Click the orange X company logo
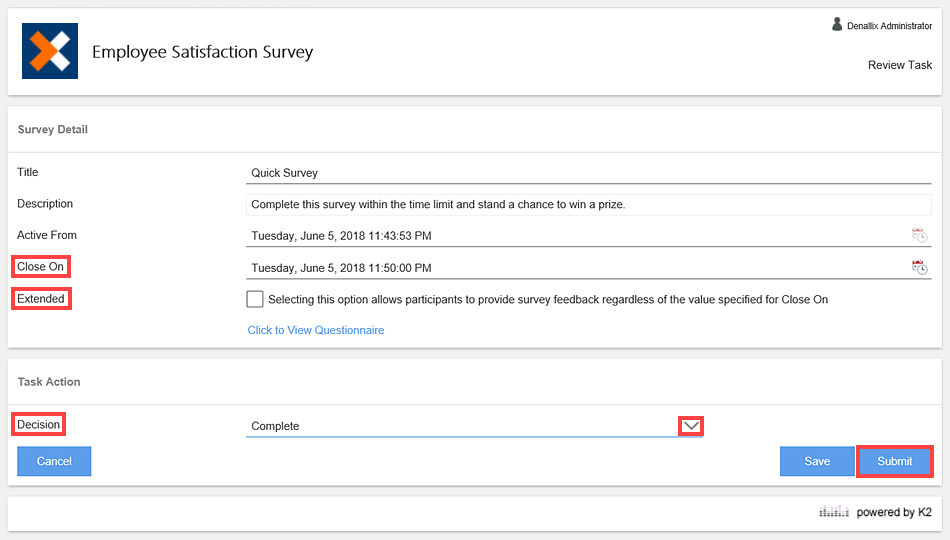This screenshot has height=540, width=950. (x=50, y=51)
